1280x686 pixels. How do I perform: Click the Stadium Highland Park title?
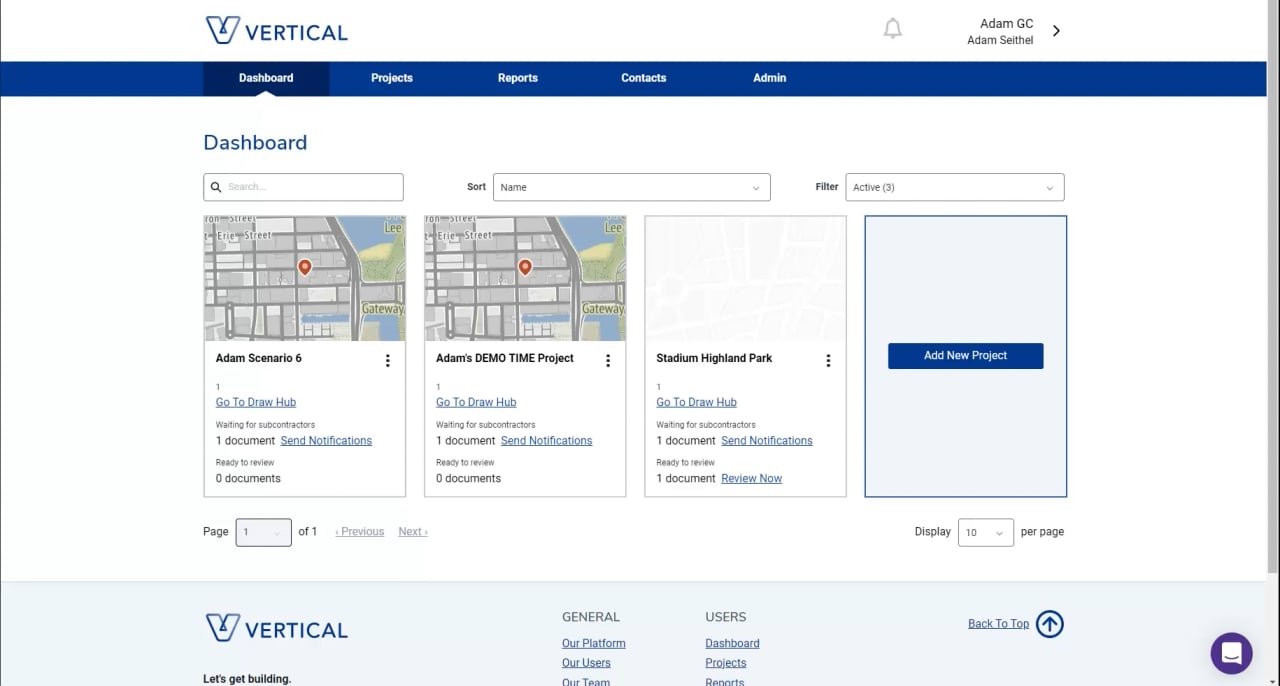714,358
